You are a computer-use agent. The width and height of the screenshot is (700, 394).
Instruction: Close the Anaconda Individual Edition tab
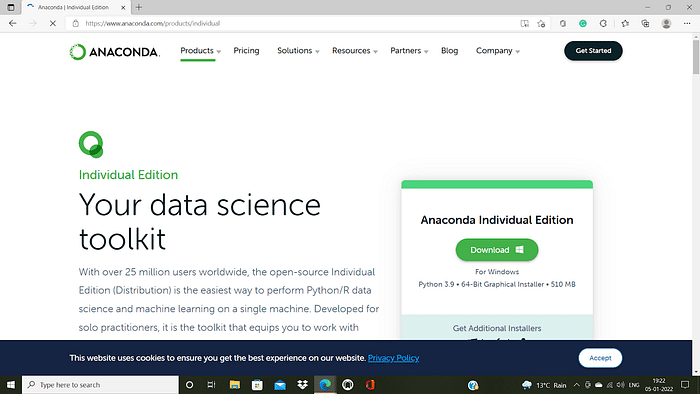[x=123, y=7]
